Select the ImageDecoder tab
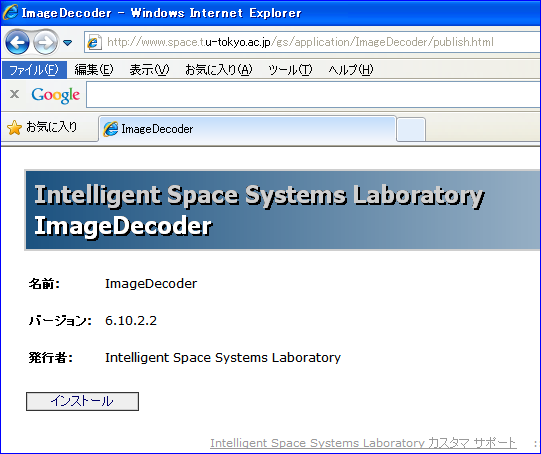 point(247,129)
